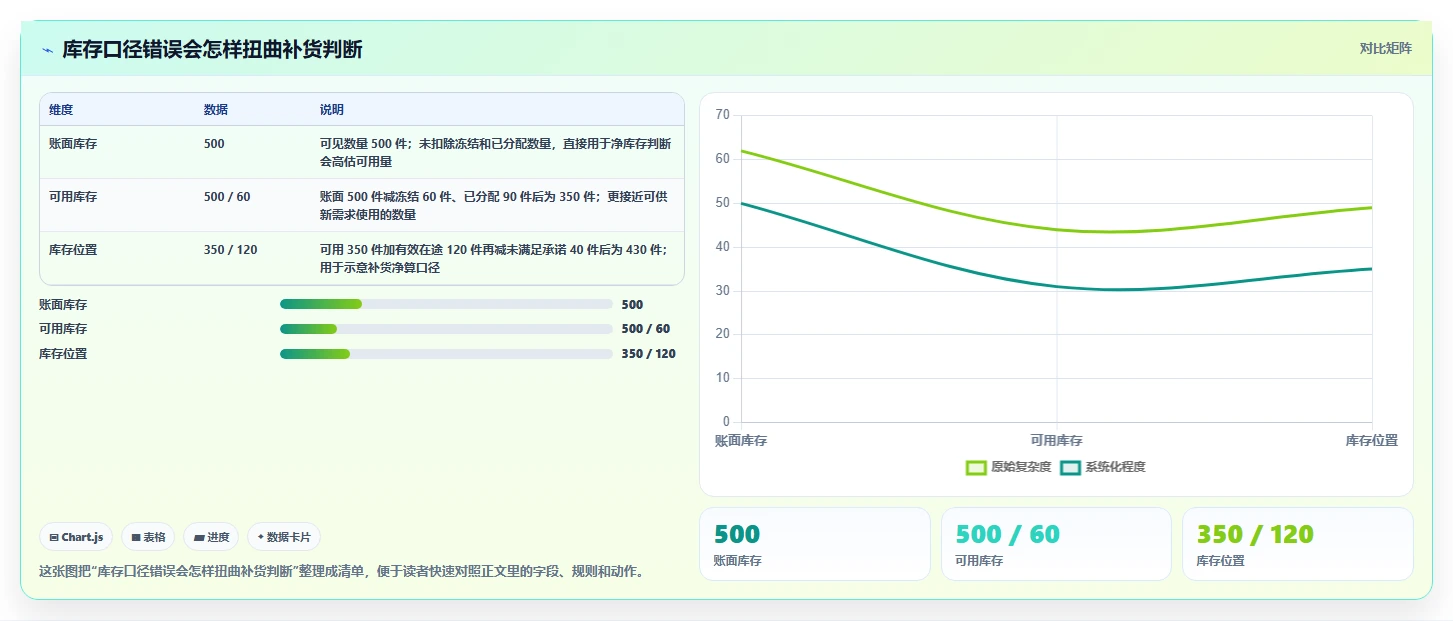Click the 可用库存 cell in the table

73,197
